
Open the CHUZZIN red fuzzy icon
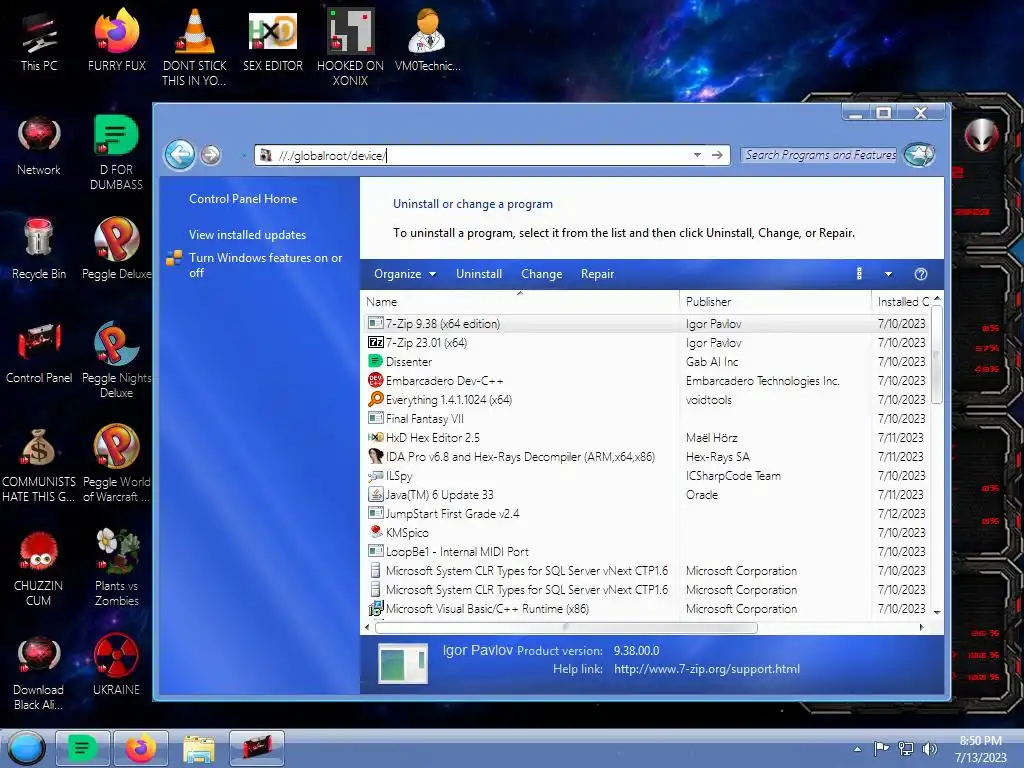[x=39, y=568]
